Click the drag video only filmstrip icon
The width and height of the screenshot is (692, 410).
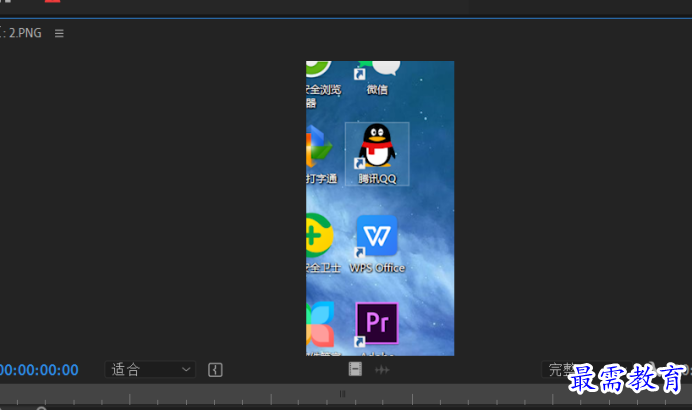pos(355,369)
